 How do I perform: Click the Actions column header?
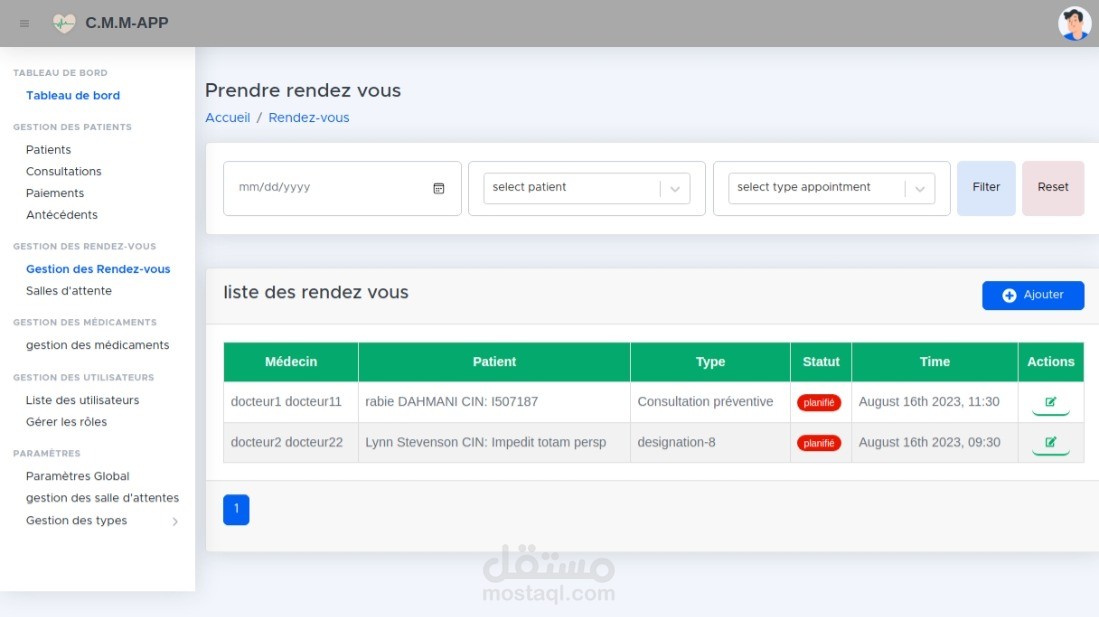click(x=1051, y=362)
